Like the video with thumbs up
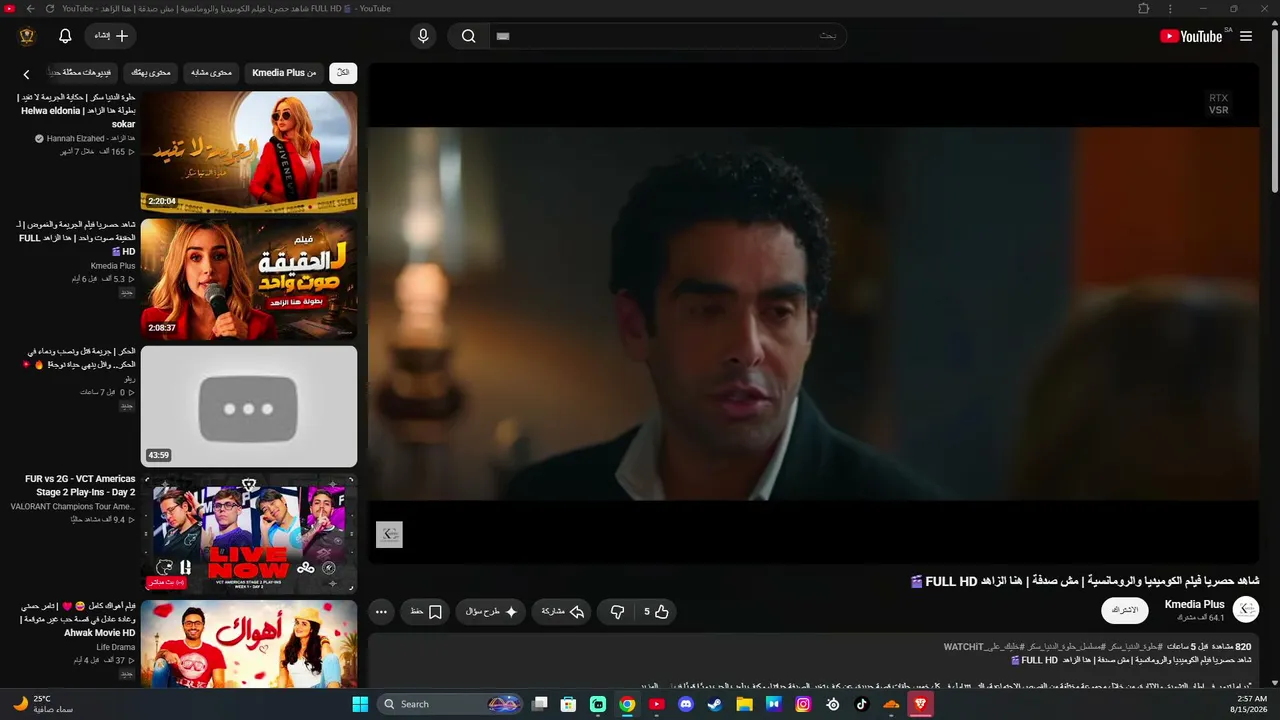 [656, 612]
